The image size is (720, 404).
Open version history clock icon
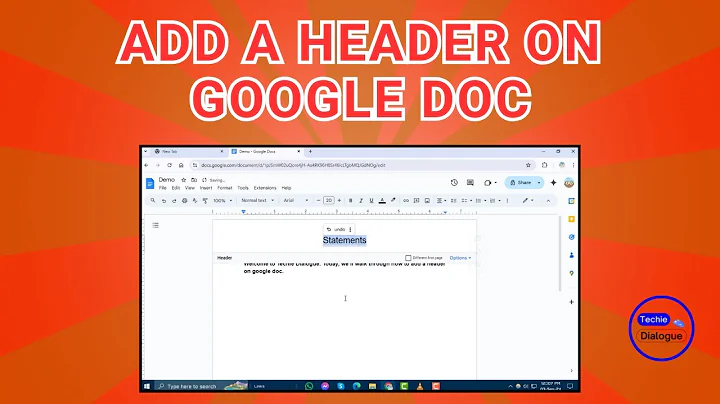click(x=454, y=183)
